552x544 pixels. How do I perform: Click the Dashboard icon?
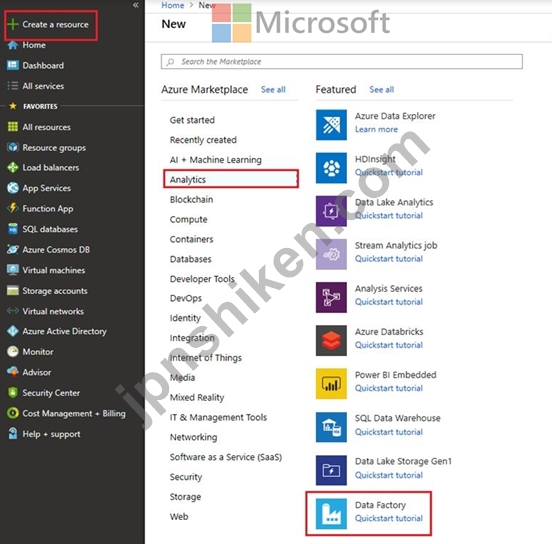13,65
